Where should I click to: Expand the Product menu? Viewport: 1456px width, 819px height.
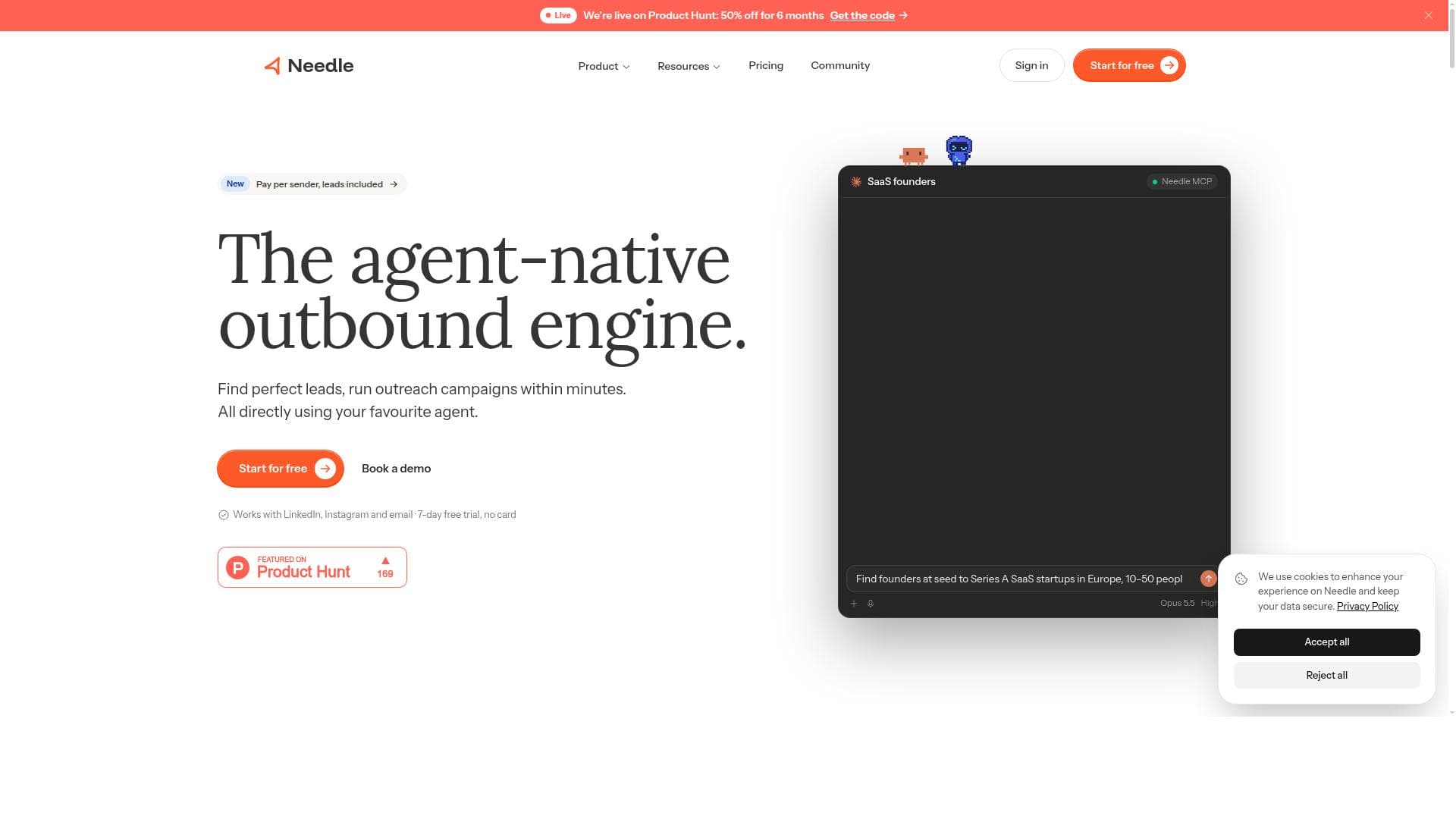tap(604, 66)
